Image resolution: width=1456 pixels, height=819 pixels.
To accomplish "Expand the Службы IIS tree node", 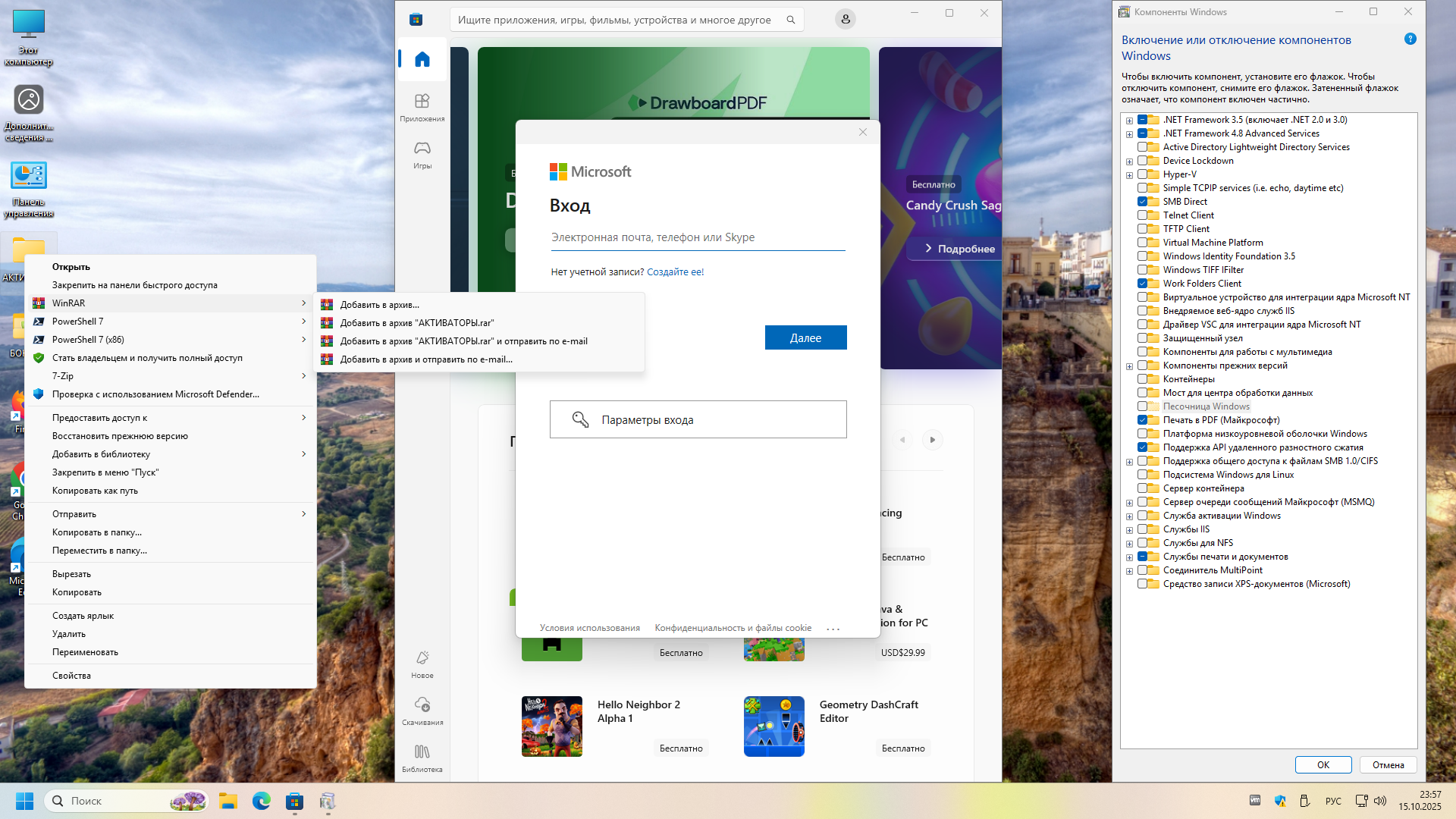I will tap(1129, 530).
